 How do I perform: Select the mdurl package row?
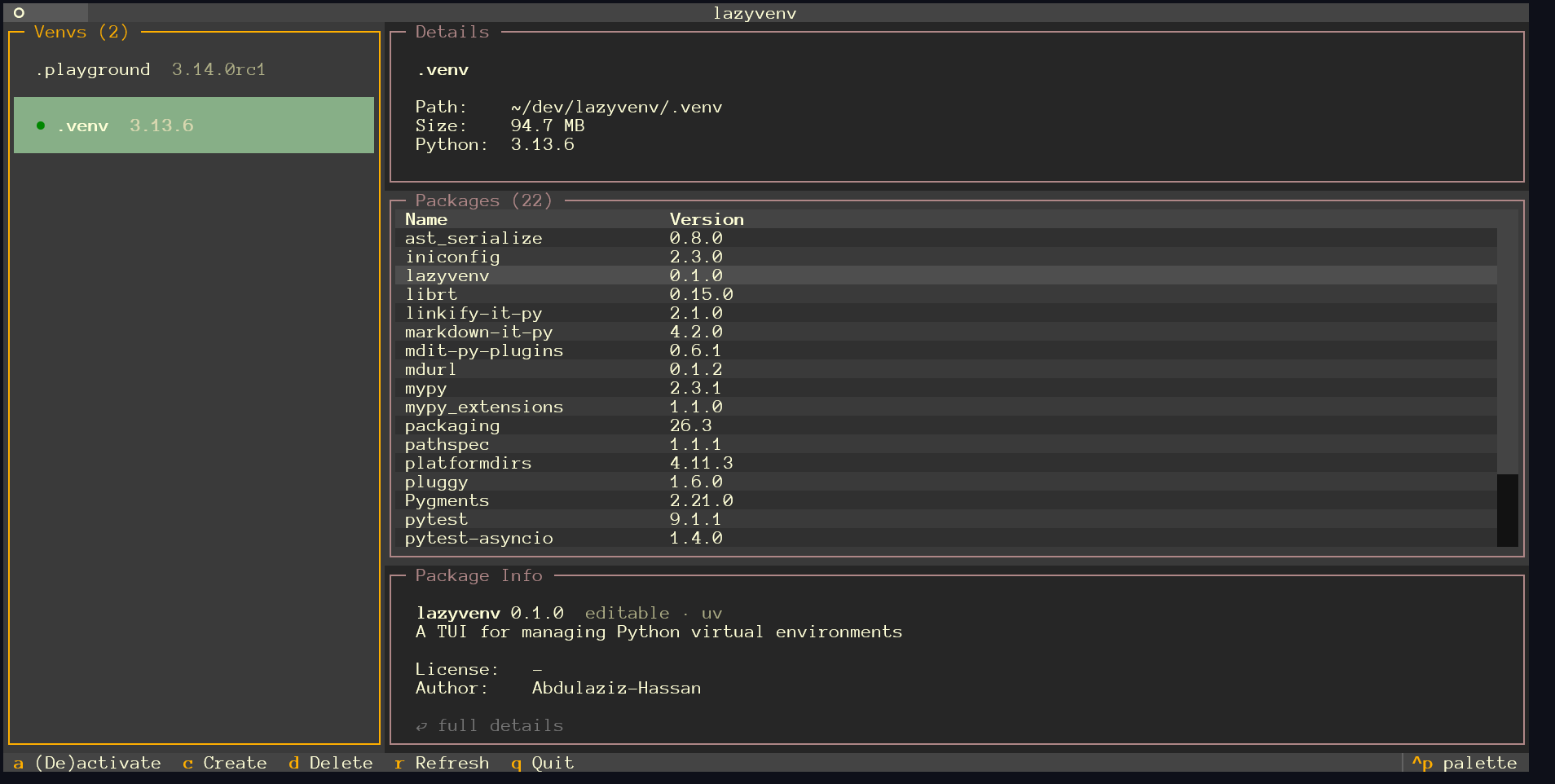946,369
